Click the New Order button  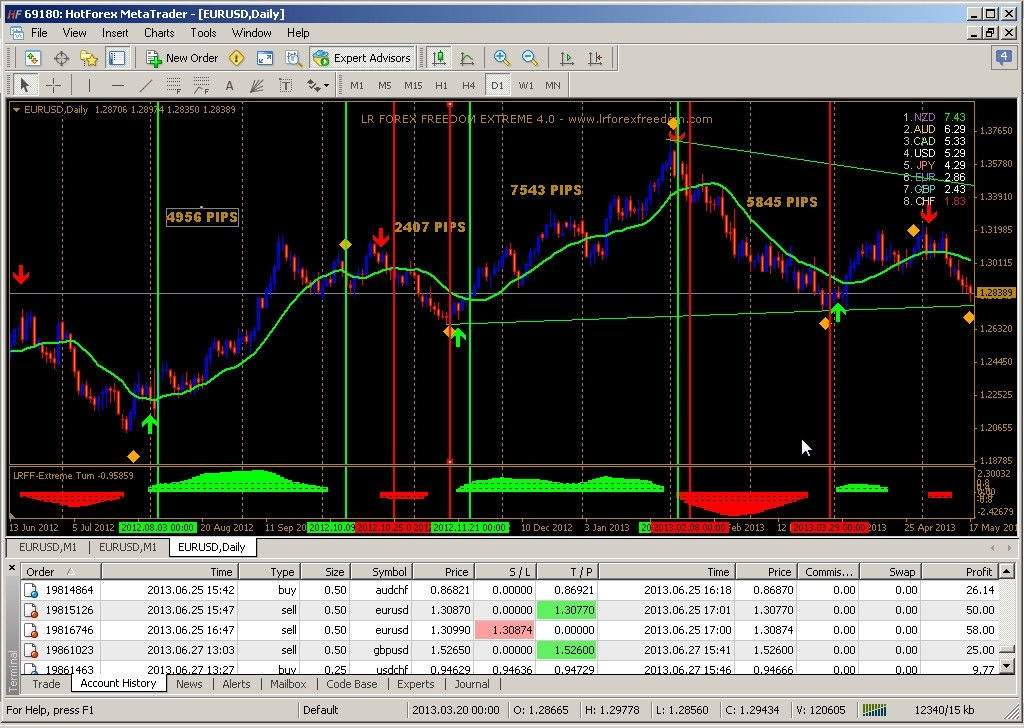(x=182, y=58)
